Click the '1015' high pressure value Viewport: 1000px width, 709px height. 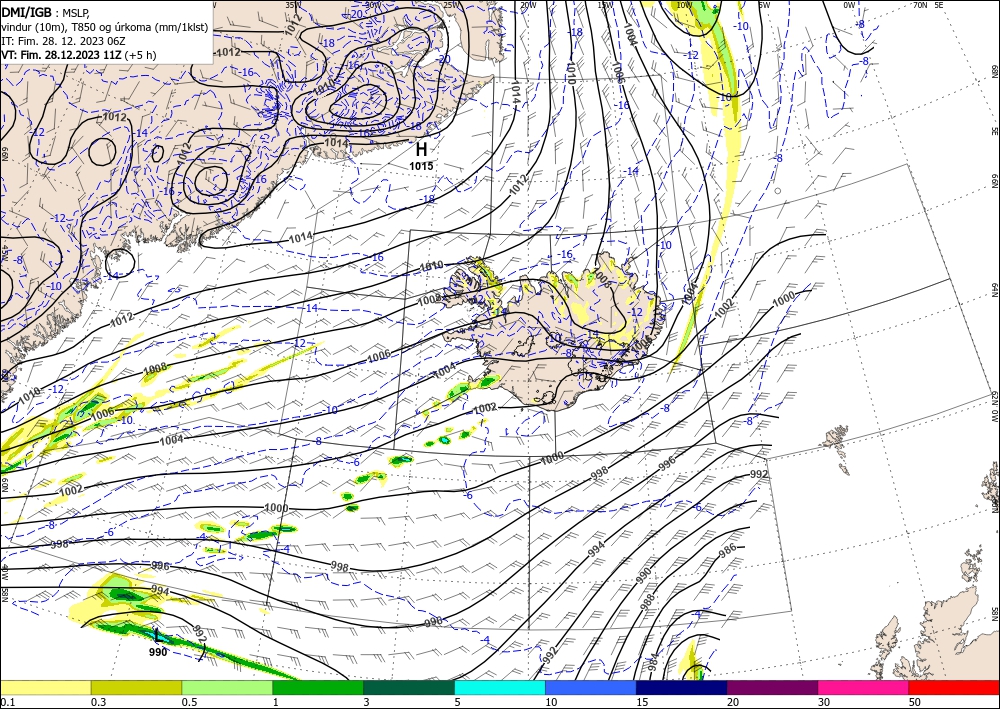(421, 166)
